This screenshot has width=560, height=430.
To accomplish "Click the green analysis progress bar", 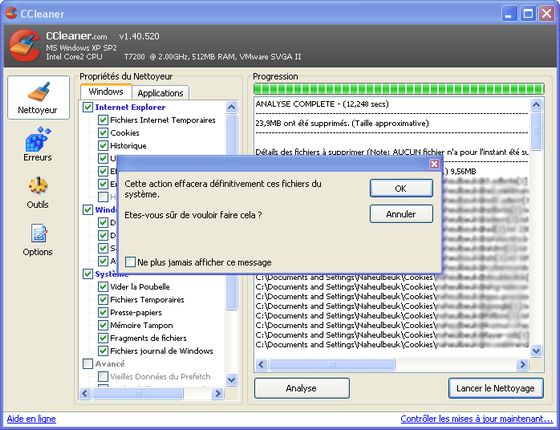I will point(399,89).
